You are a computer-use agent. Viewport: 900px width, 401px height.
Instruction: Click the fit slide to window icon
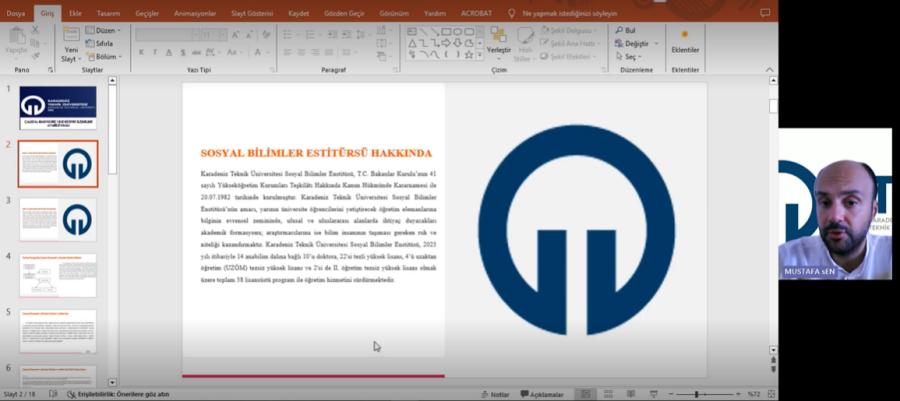(771, 394)
